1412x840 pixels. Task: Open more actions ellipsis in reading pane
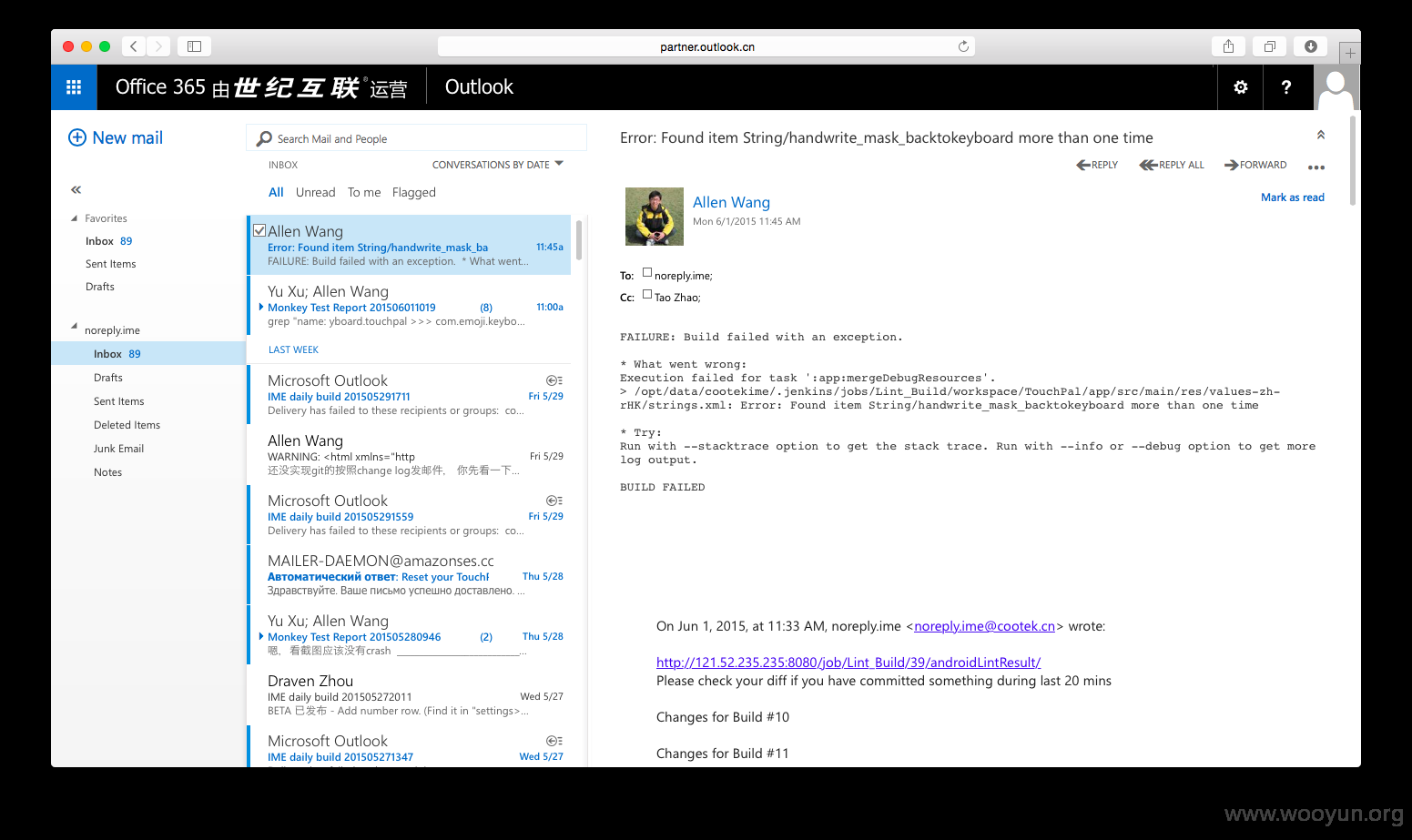coord(1315,167)
